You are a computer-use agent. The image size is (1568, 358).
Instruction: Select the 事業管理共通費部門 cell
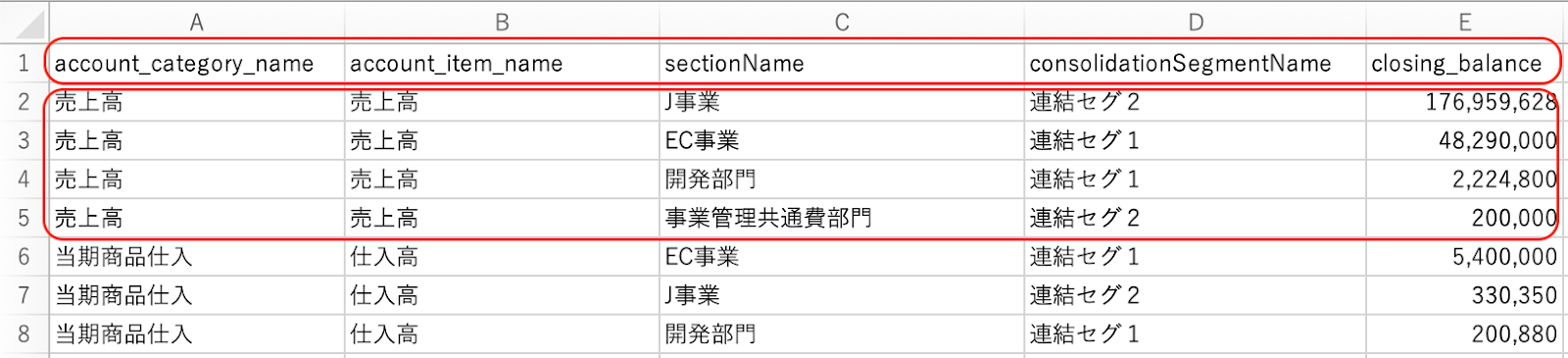842,218
